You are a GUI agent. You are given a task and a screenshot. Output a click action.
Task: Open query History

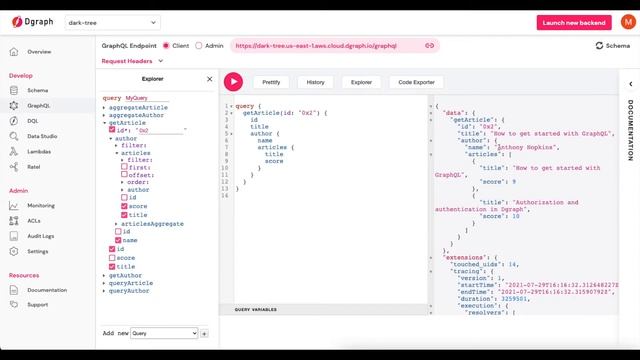[315, 82]
